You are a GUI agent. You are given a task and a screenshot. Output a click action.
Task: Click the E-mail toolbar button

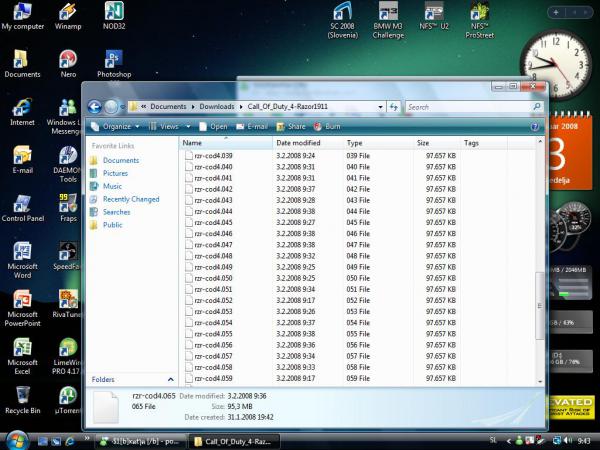tap(251, 127)
